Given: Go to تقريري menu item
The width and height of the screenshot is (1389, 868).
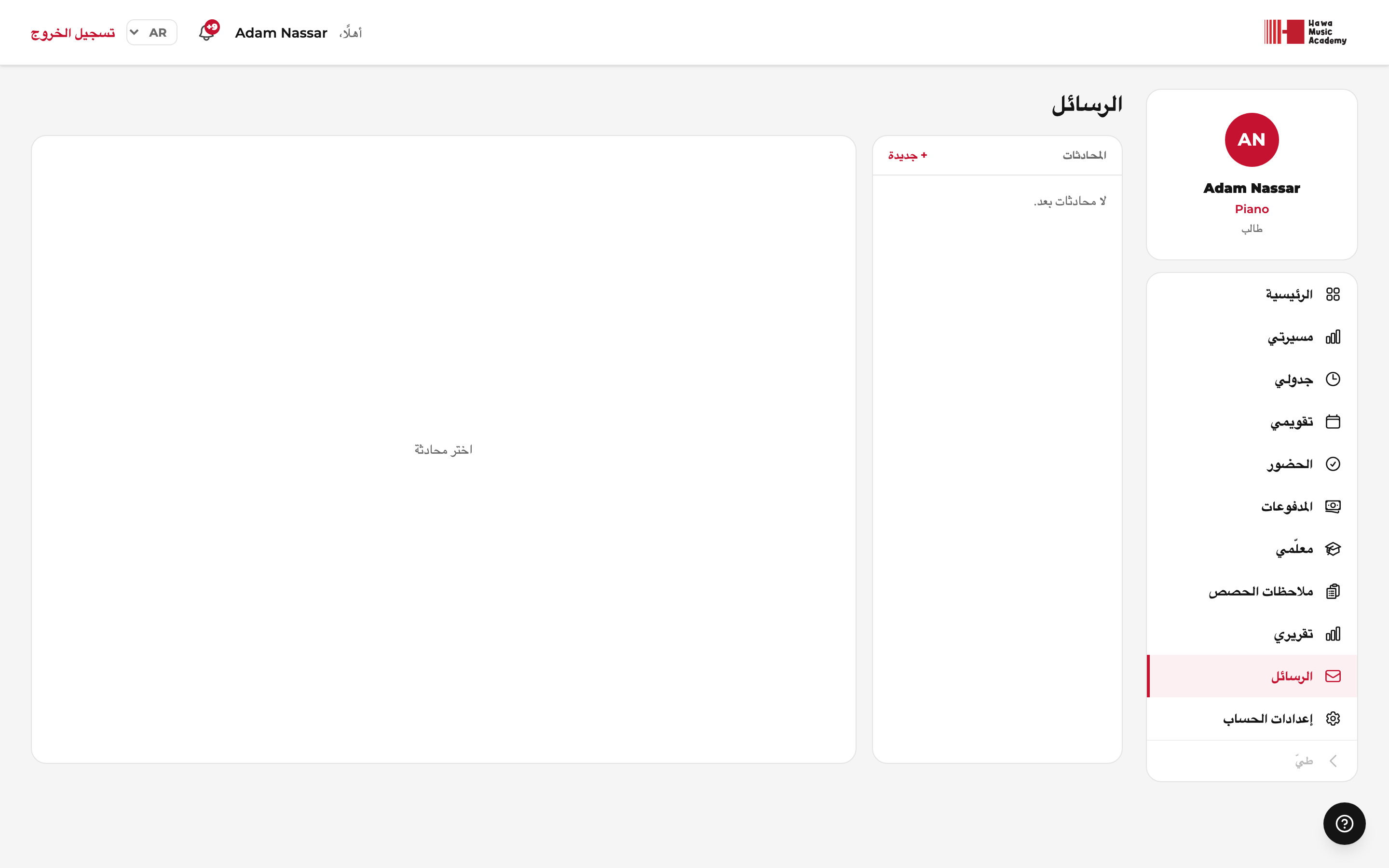Looking at the screenshot, I should tap(1252, 634).
